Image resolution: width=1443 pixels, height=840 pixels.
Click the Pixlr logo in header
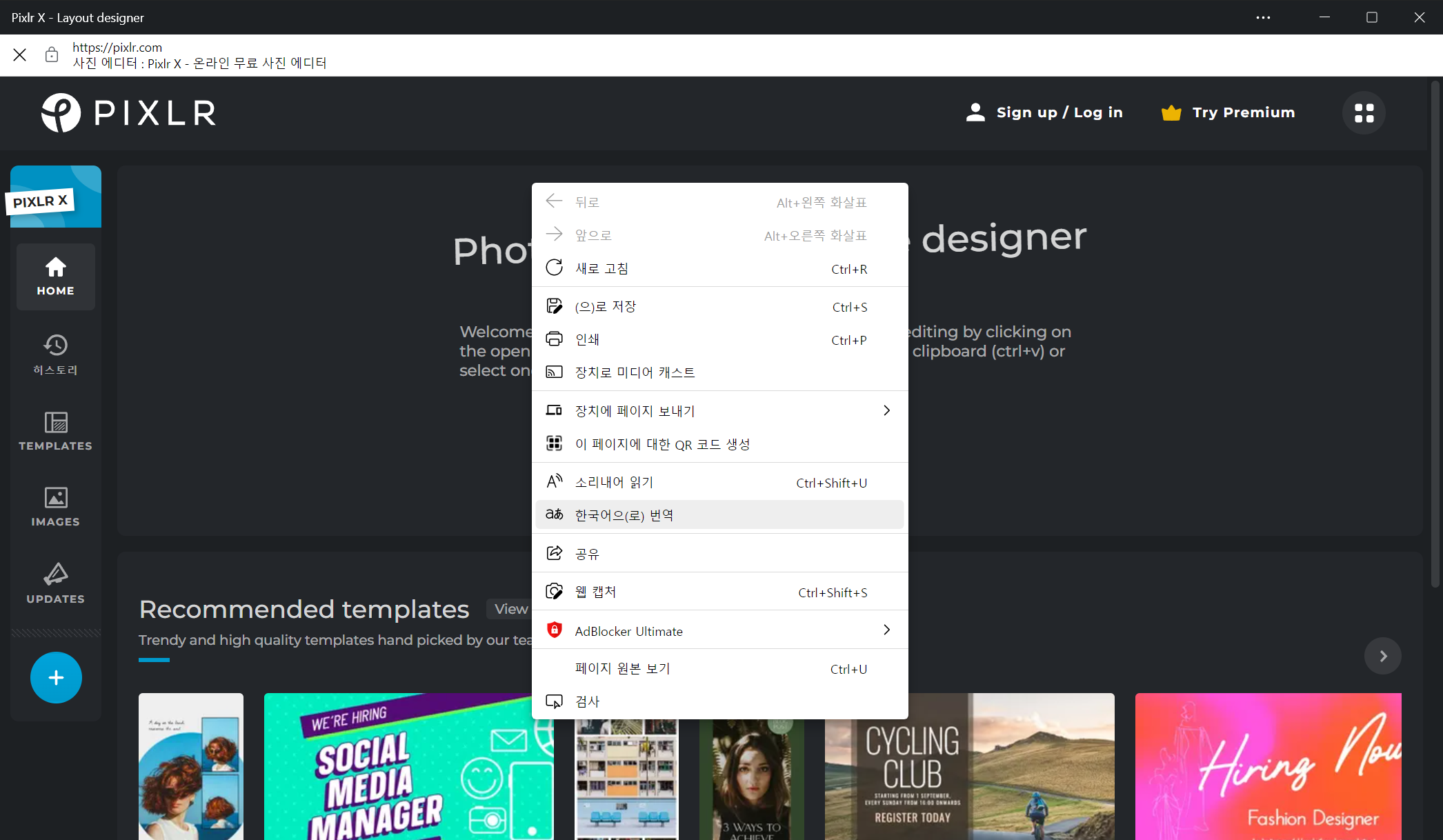coord(128,112)
